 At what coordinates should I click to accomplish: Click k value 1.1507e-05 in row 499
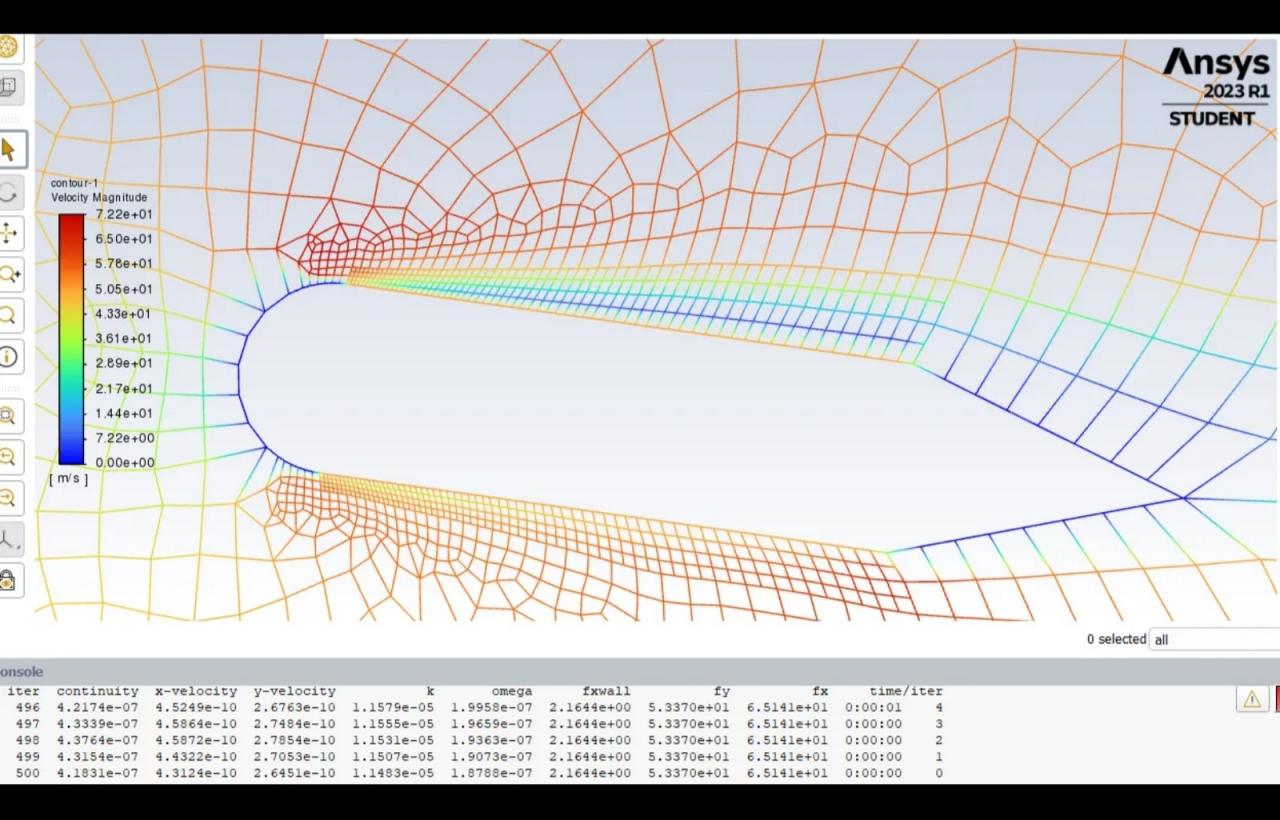pos(393,757)
